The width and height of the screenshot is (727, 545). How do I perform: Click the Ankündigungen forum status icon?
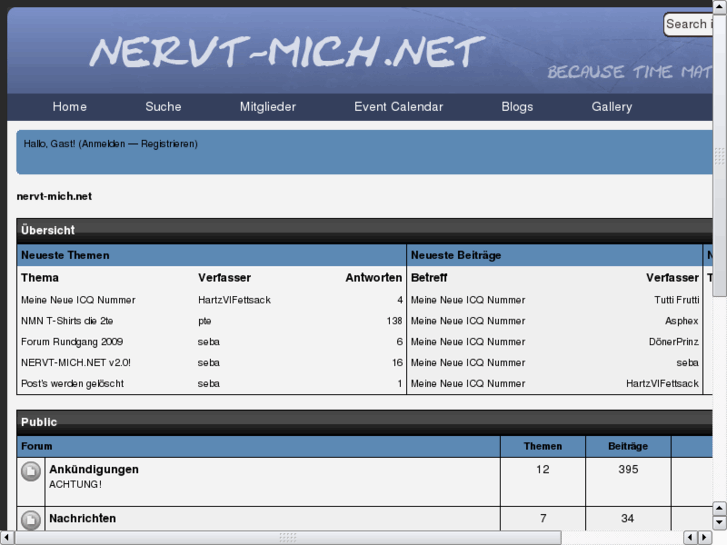pos(31,471)
